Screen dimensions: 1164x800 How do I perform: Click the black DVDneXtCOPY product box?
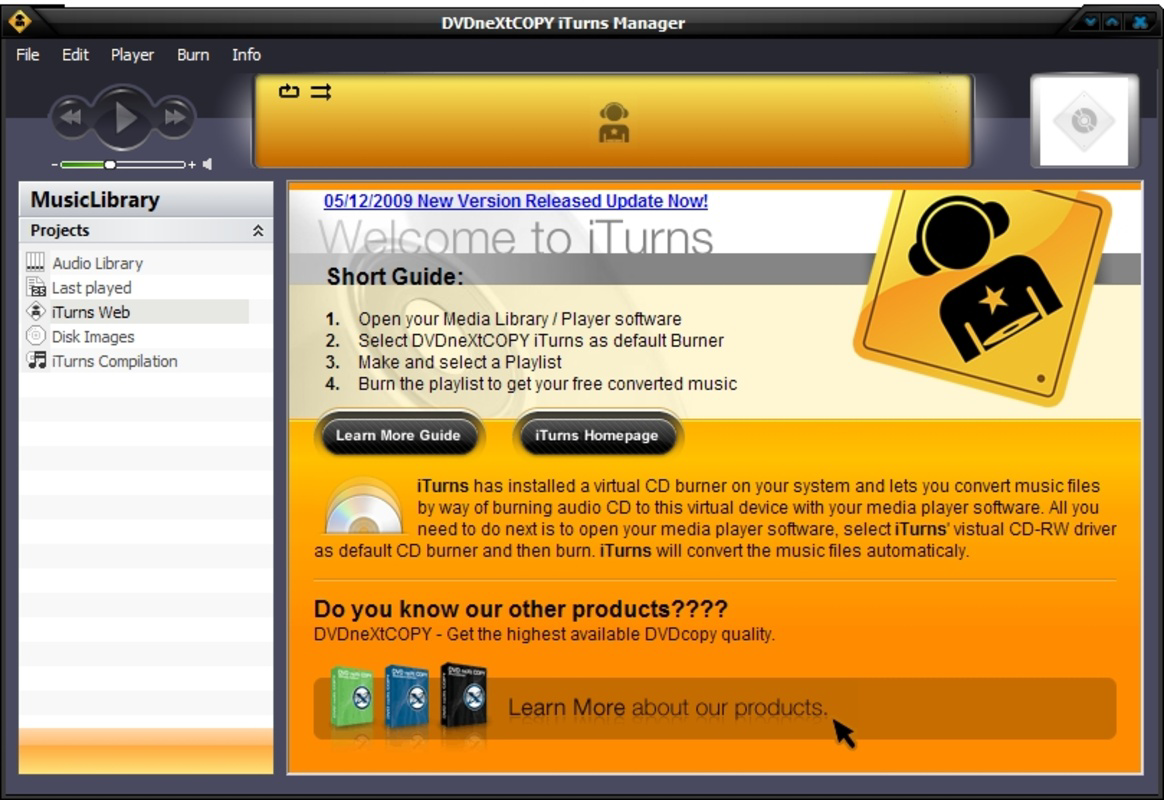click(x=464, y=695)
